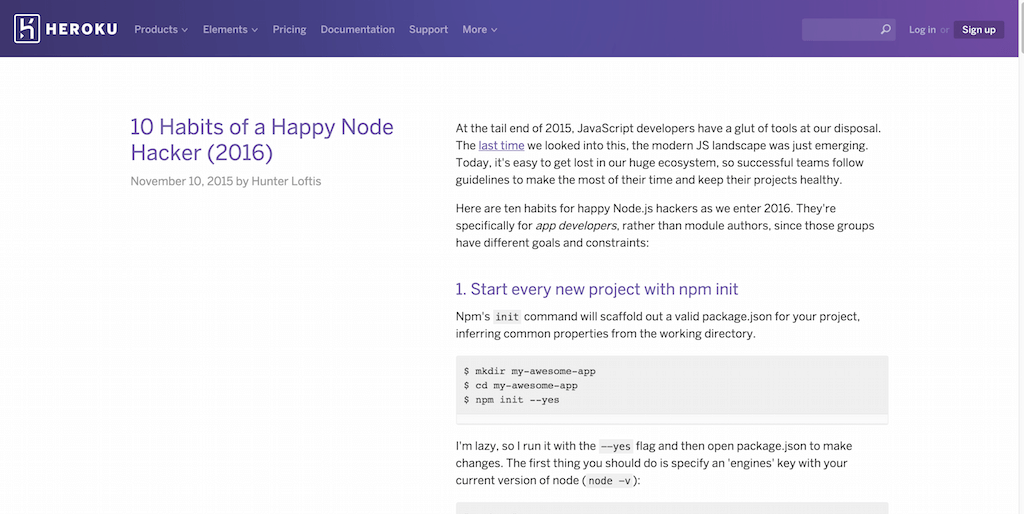Go to Documentation in navigation

pos(357,29)
